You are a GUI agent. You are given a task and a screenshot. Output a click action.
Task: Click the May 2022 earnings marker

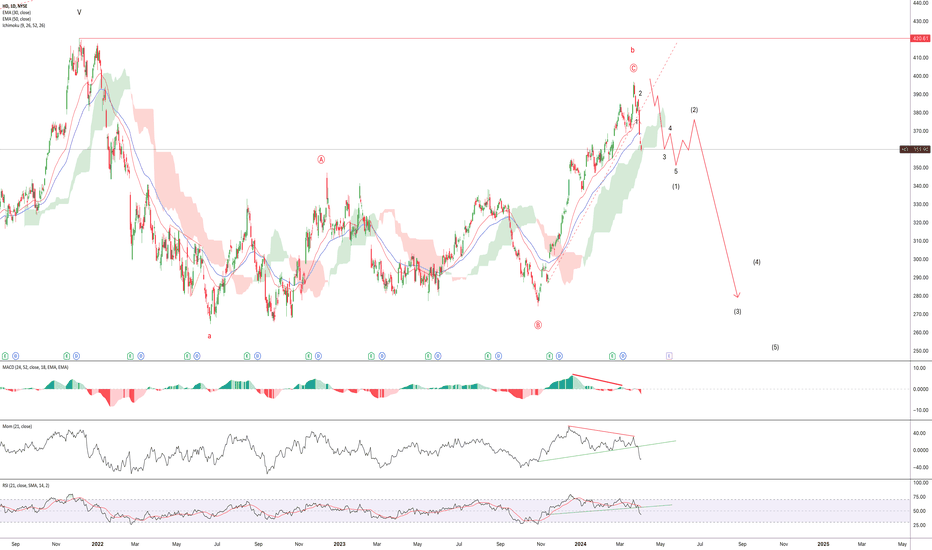[x=187, y=356]
